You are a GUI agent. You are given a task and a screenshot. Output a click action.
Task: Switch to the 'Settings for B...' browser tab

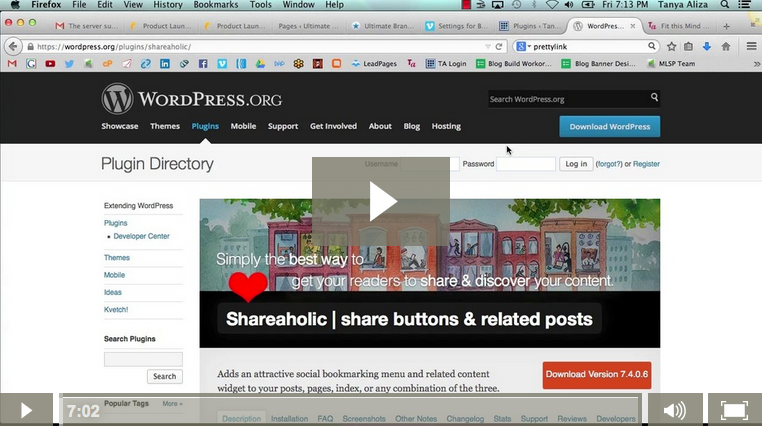click(x=457, y=26)
